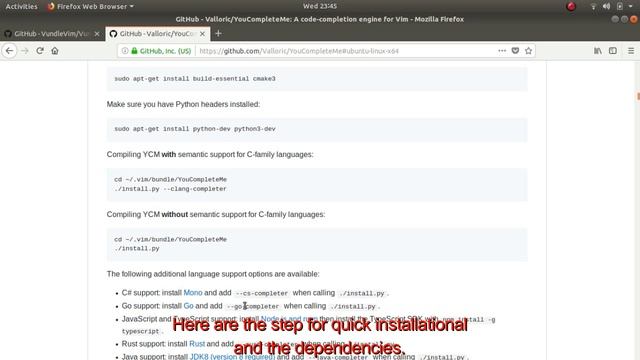Open the Library icon in toolbar
The height and width of the screenshot is (360, 640).
point(598,51)
